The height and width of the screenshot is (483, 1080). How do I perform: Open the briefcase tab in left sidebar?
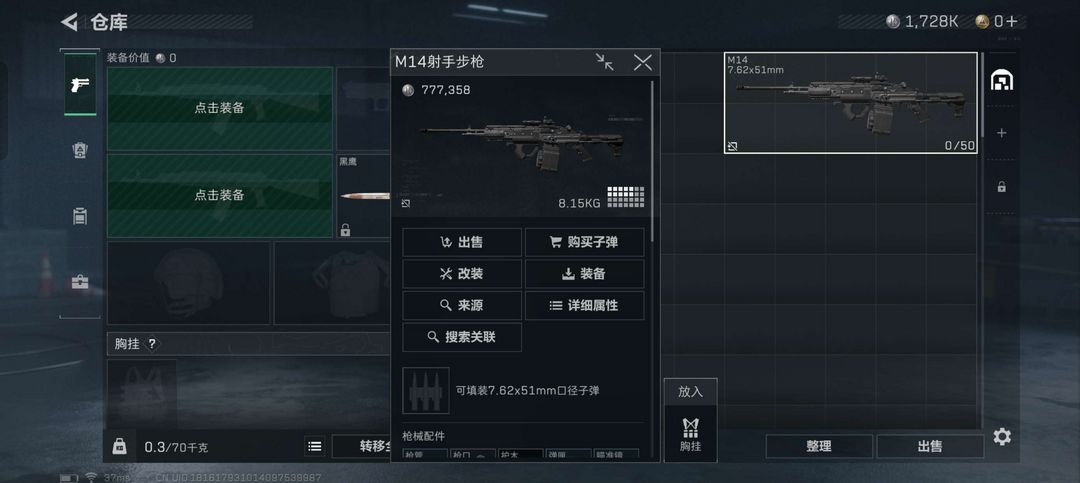pos(80,281)
